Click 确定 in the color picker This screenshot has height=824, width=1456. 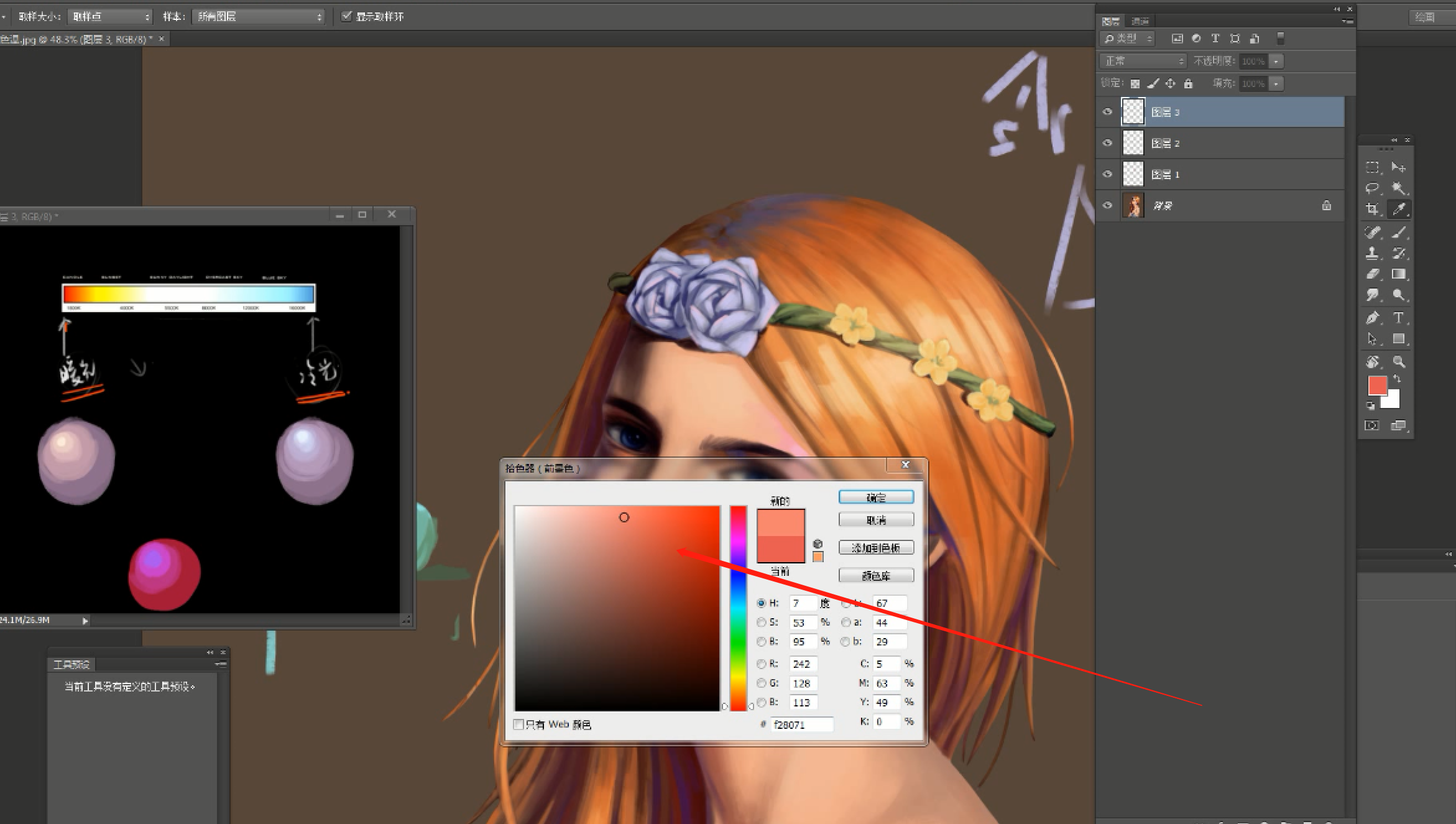click(876, 498)
